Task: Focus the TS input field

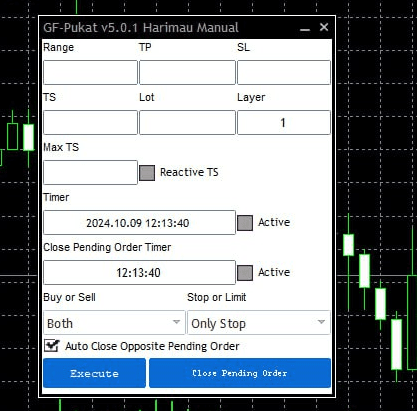Action: 90,122
